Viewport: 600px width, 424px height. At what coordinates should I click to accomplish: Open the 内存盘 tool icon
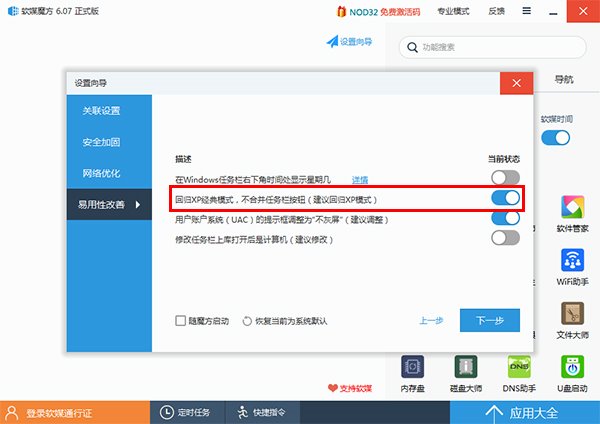412,367
